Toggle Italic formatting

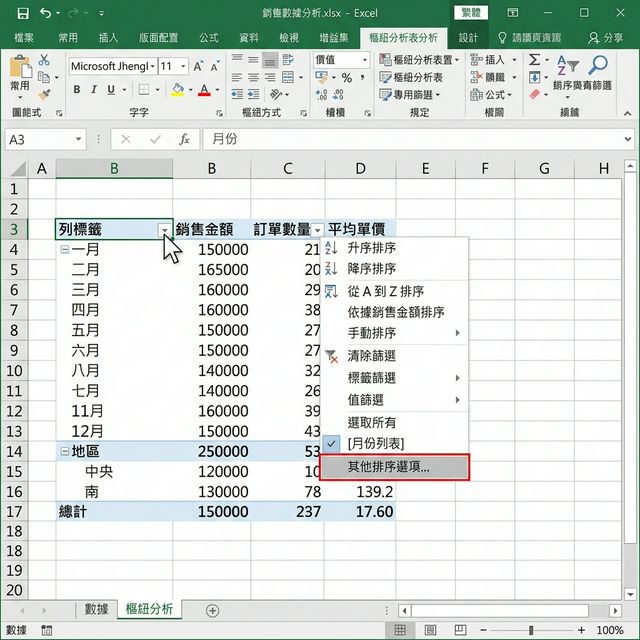94,89
